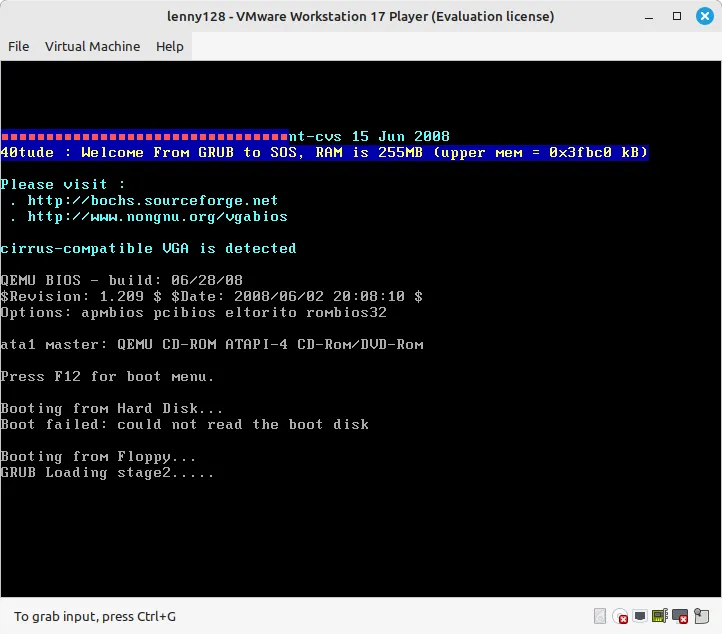Viewport: 722px width, 634px height.
Task: Click the bochs.sourceforge.net URL text
Action: coord(152,201)
